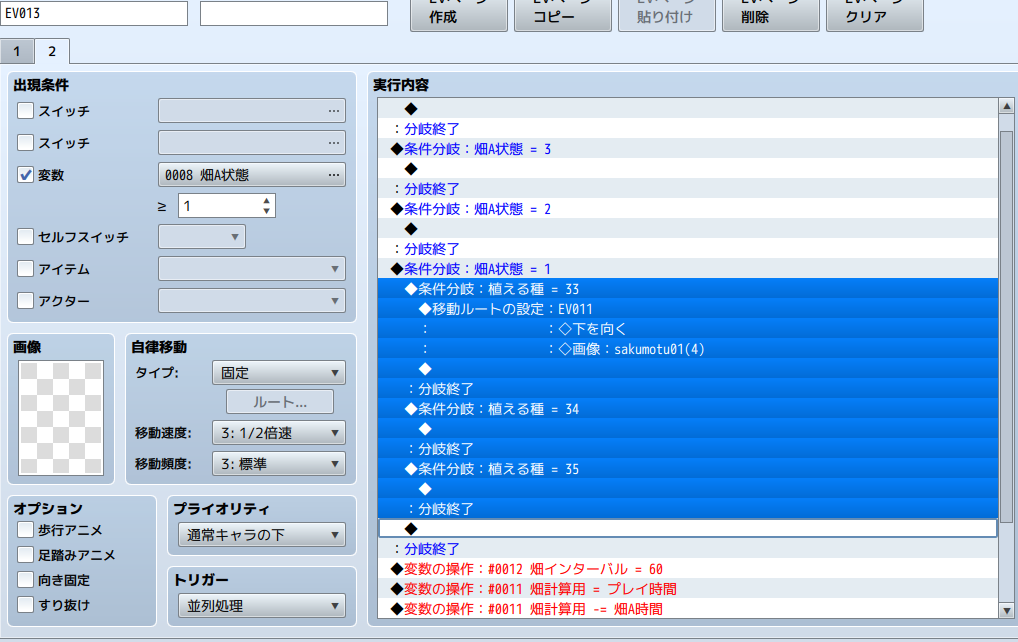Select the line 条件分岐：畑A状態 = 1

click(x=688, y=269)
